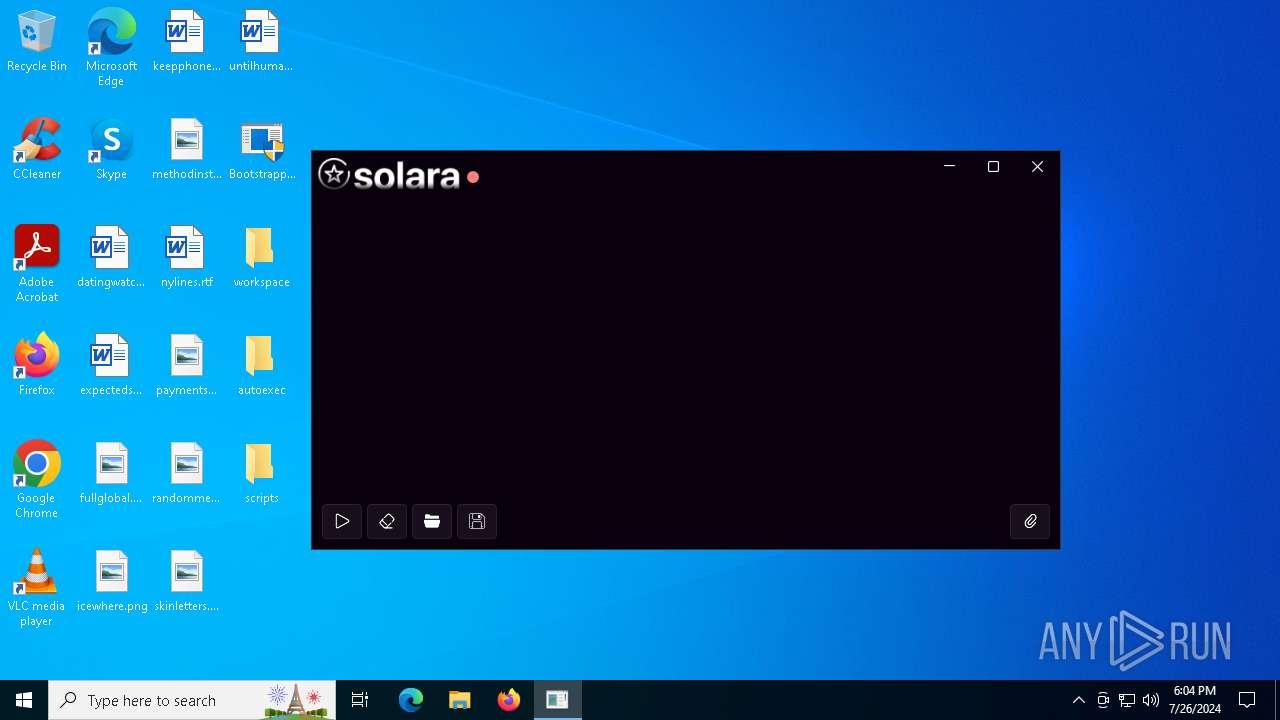Select the Adobe Acrobat desktop shortcut
Viewport: 1280px width, 720px height.
[x=37, y=264]
